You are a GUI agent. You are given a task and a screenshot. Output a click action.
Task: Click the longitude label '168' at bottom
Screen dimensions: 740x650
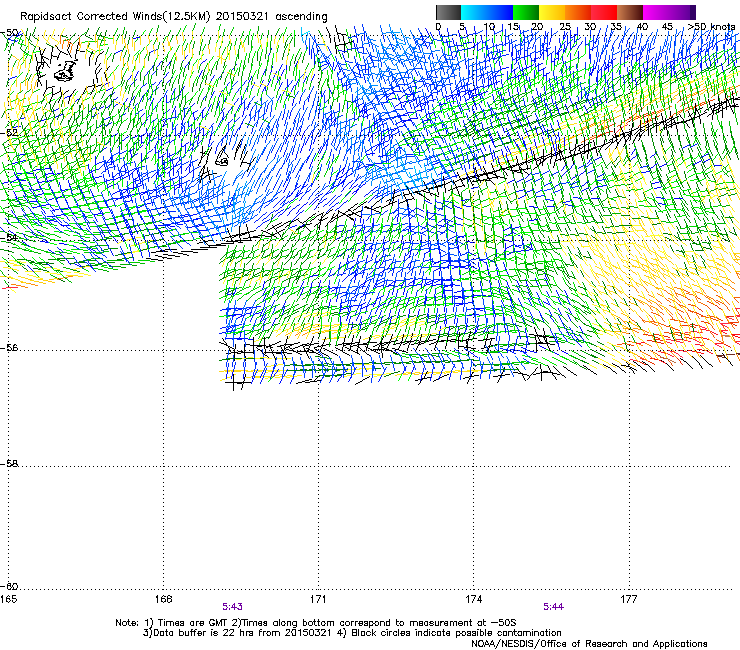point(163,599)
